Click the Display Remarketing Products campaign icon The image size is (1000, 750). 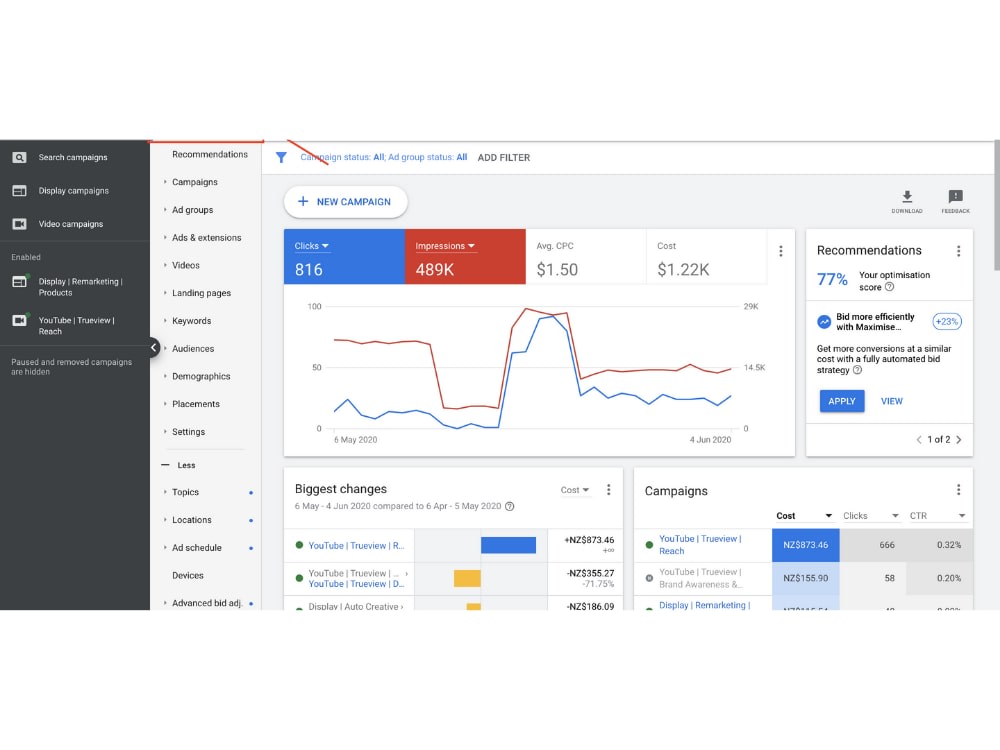(20, 281)
